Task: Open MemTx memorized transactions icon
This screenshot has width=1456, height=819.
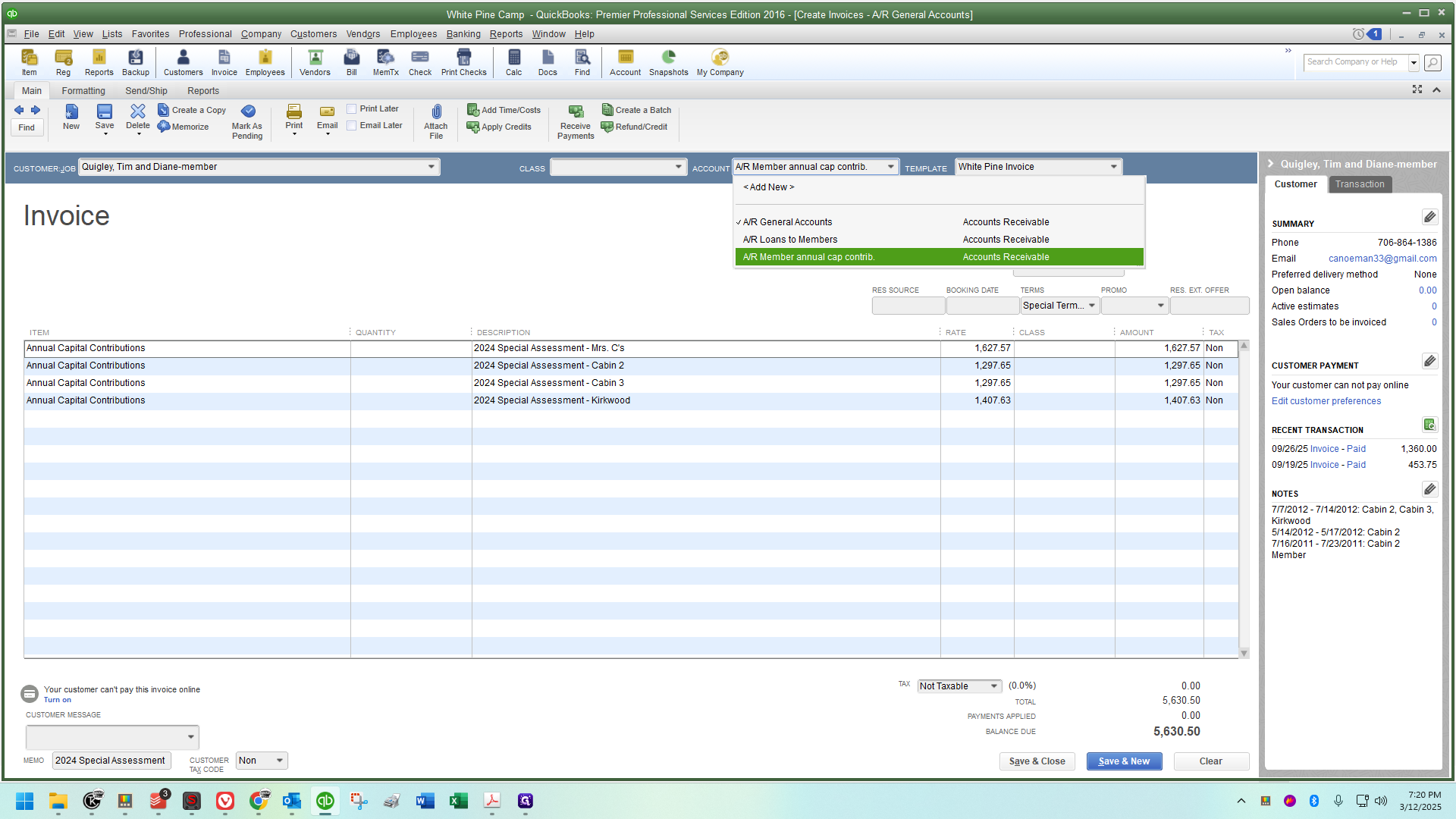Action: [x=385, y=62]
